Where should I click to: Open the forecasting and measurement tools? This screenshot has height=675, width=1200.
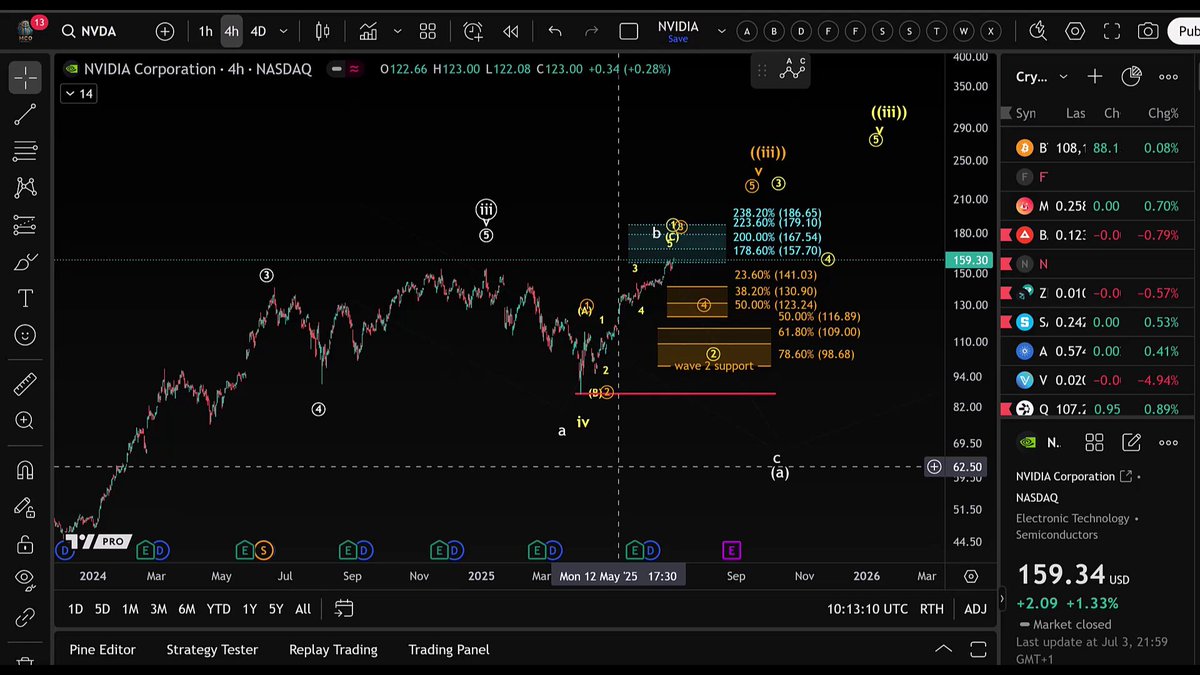(25, 225)
